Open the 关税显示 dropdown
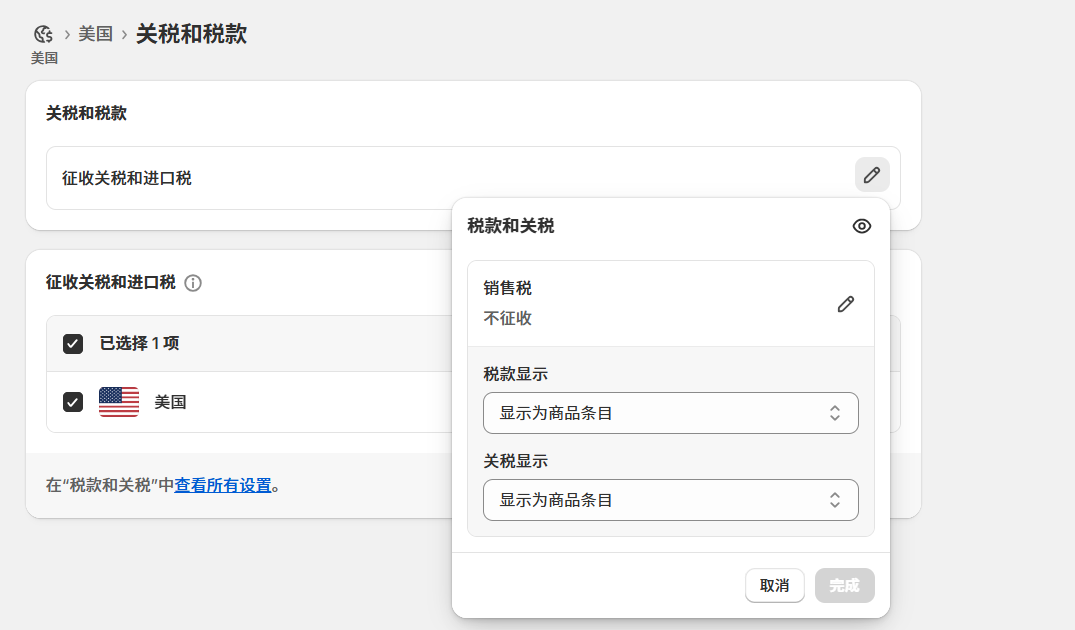 (x=670, y=500)
